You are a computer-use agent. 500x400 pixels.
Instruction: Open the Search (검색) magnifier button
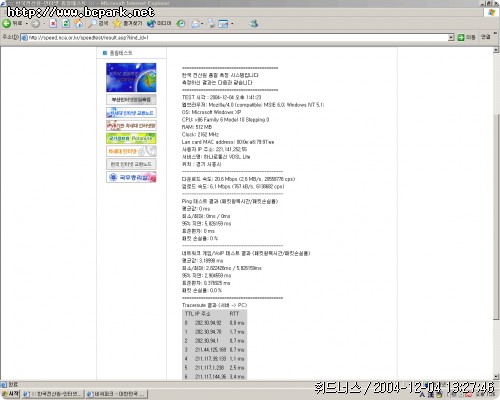pos(98,24)
